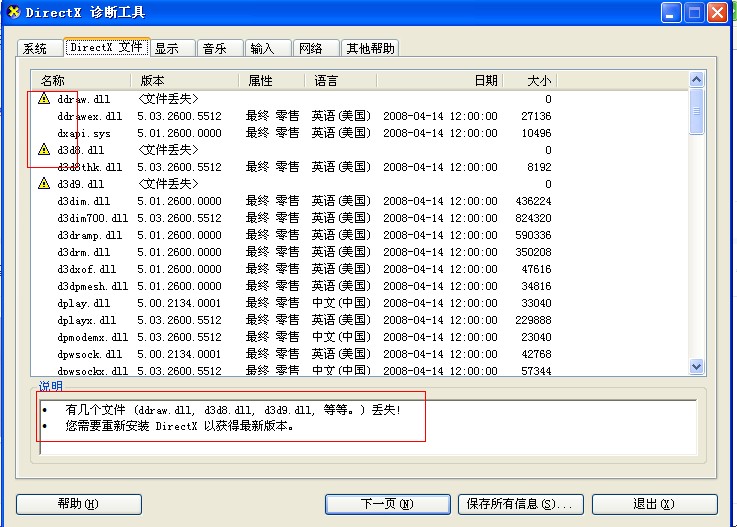Switch to the 网络 tab
The image size is (737, 527).
tap(316, 48)
